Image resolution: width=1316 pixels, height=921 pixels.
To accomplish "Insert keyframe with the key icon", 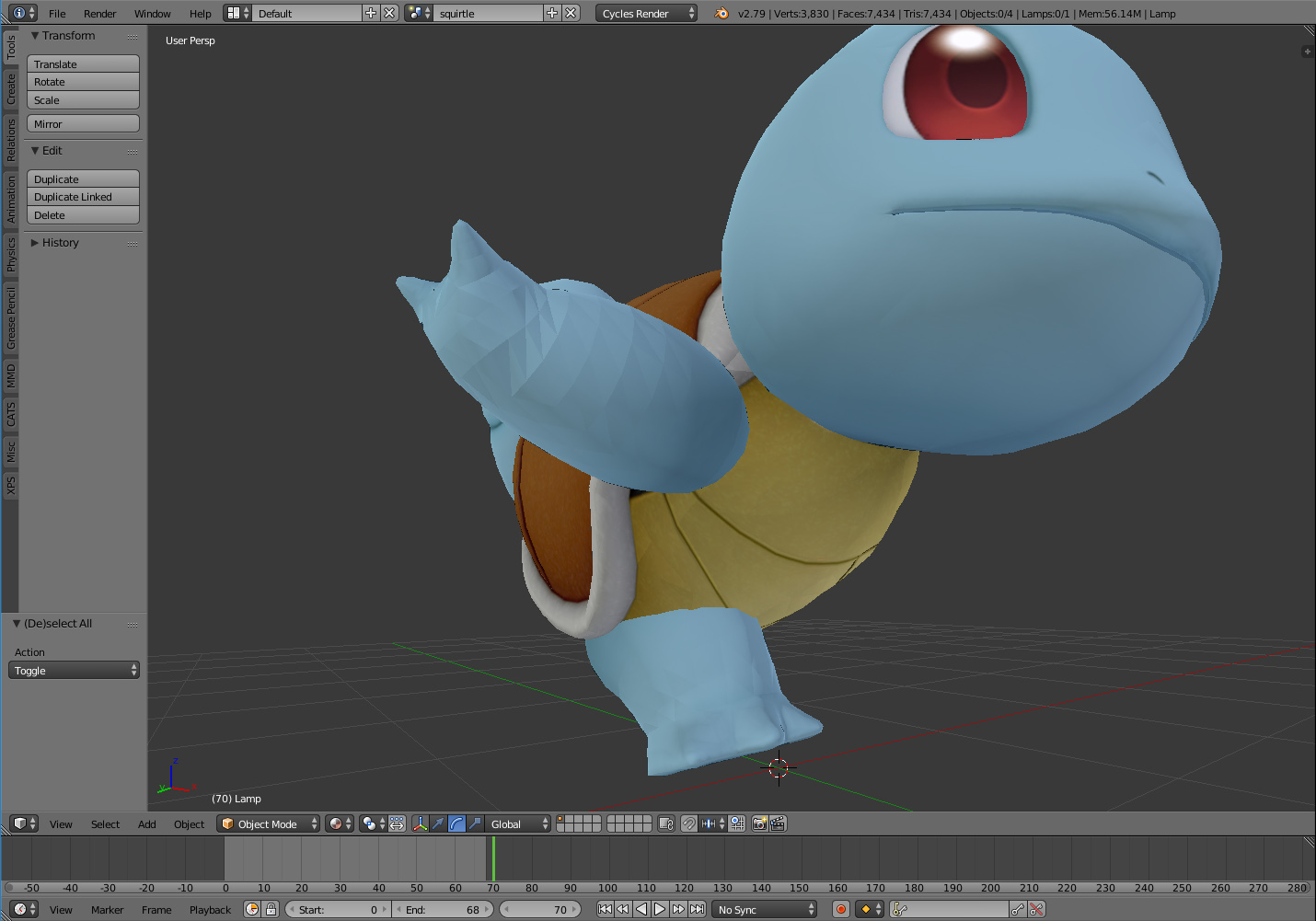I will (x=1017, y=909).
